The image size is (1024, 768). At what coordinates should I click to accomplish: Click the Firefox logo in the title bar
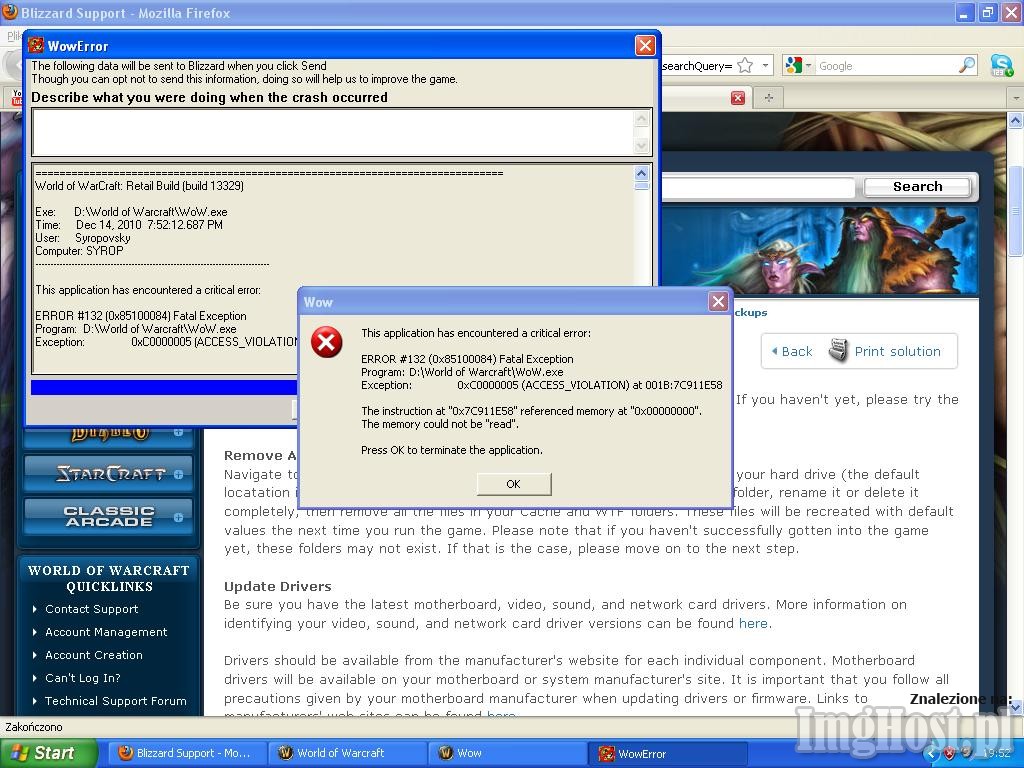tap(10, 12)
